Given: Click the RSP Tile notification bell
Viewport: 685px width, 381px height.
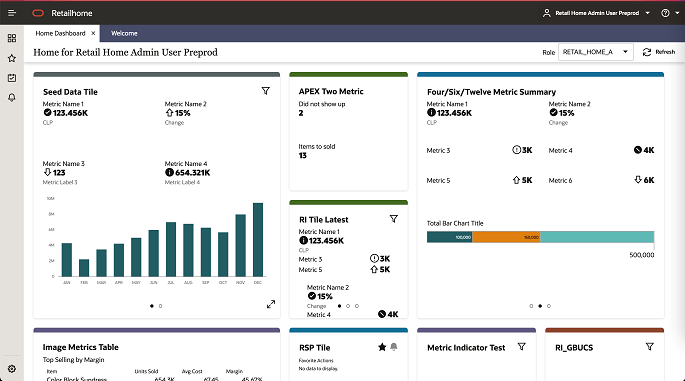Looking at the screenshot, I should click(394, 347).
